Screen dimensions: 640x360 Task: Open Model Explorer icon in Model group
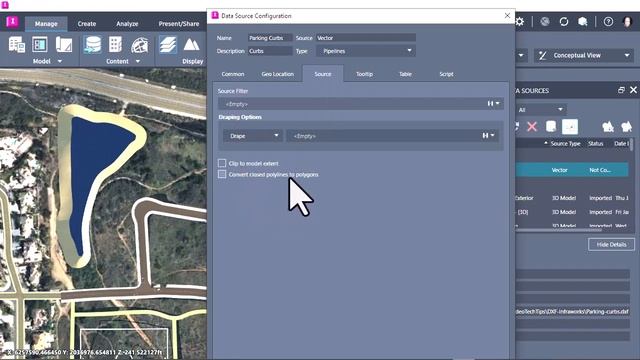17,44
